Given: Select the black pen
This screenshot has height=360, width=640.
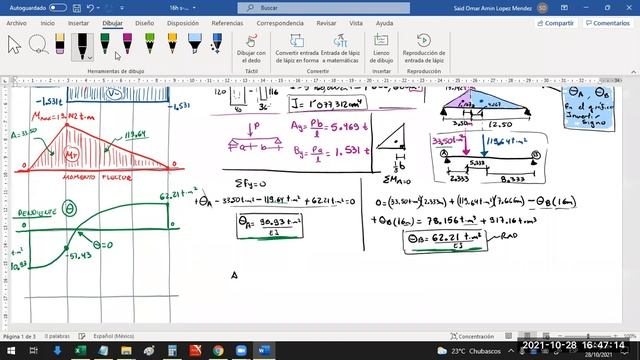Looking at the screenshot, I should click(82, 46).
